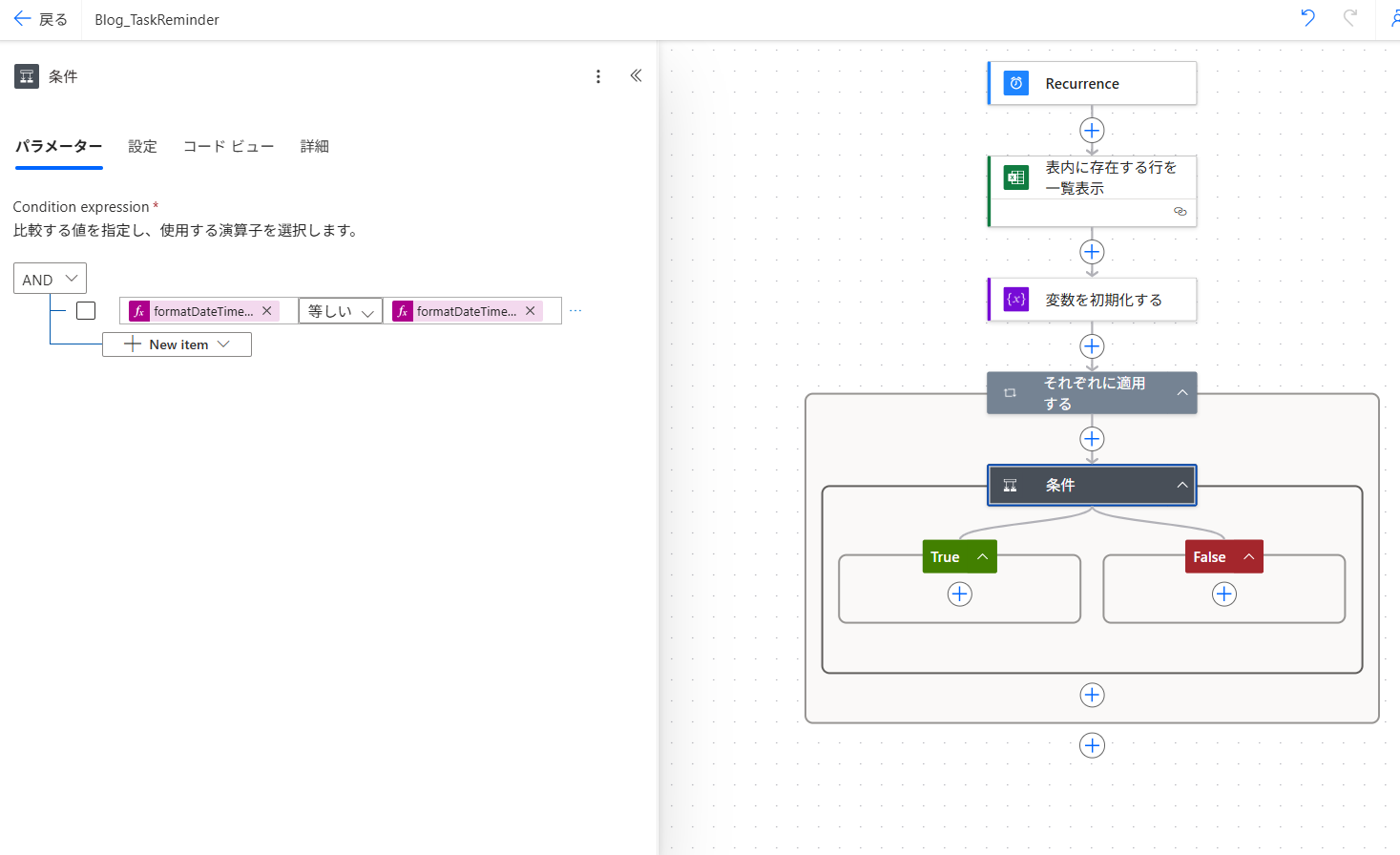
Task: Open the three-dot menu of the 条件 panel
Action: click(598, 76)
